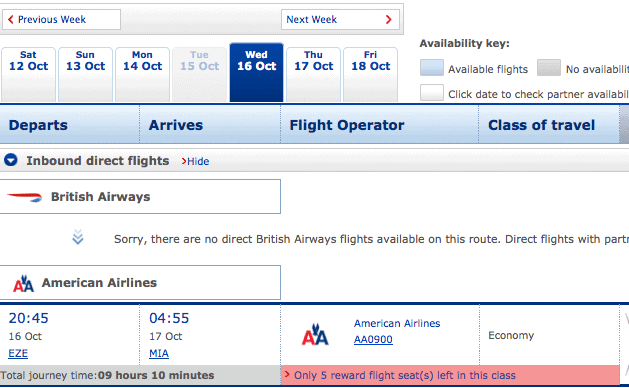The width and height of the screenshot is (629, 388).
Task: Click the blue Available flights colour swatch
Action: click(432, 67)
